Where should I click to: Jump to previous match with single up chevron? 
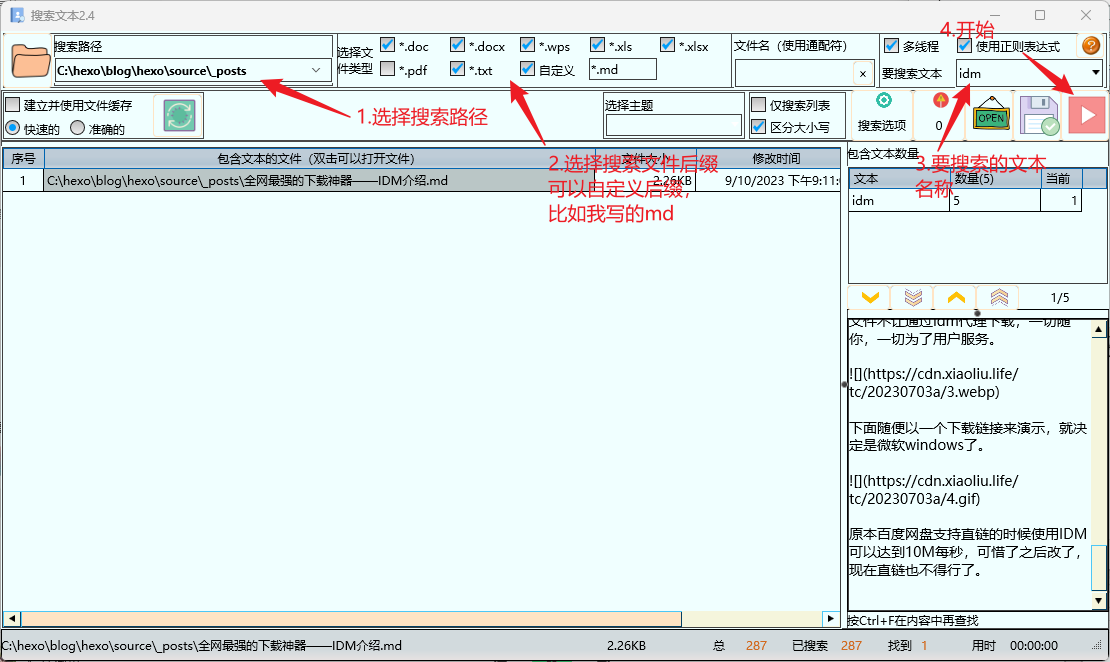tap(956, 298)
